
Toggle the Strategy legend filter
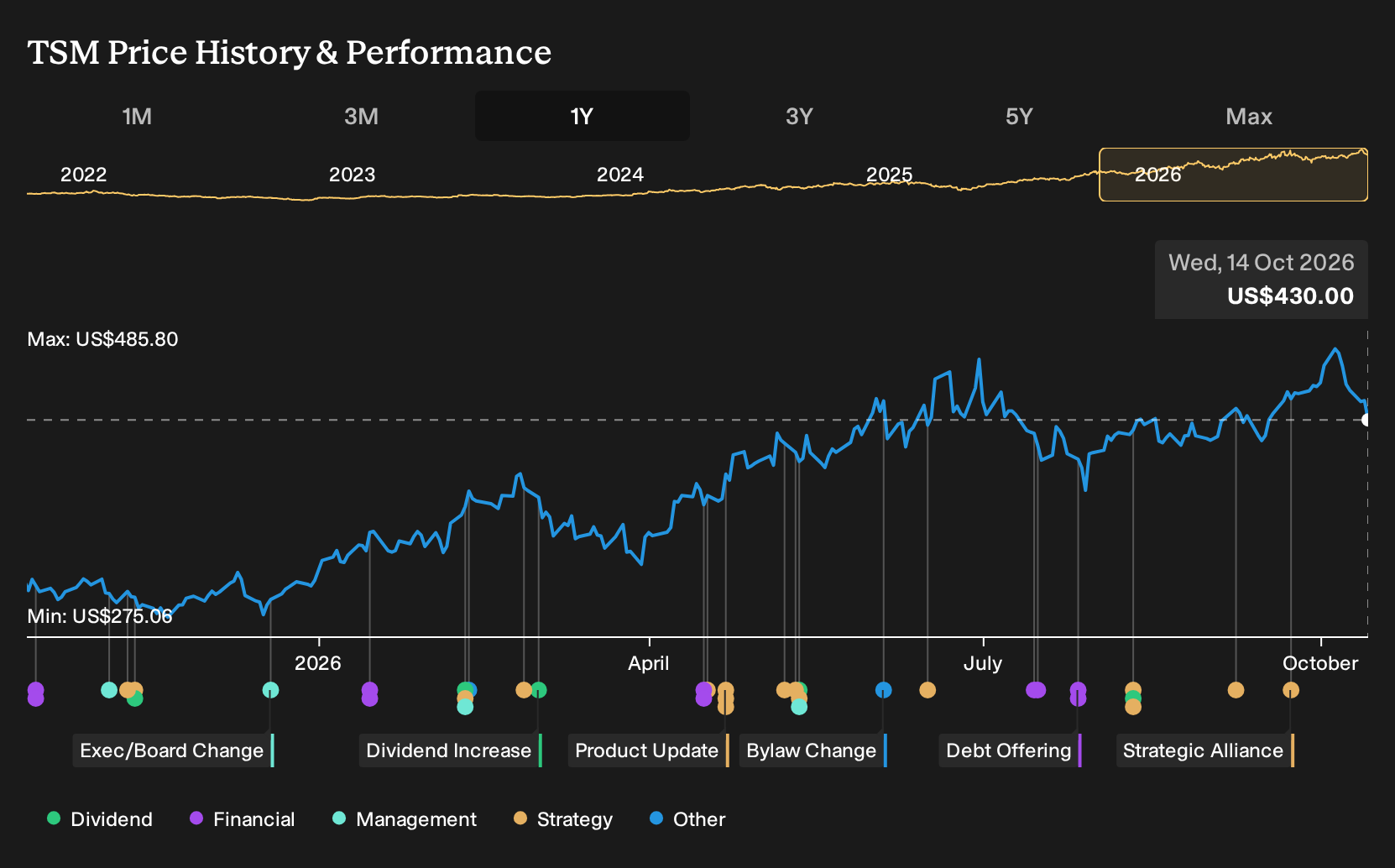(x=563, y=819)
